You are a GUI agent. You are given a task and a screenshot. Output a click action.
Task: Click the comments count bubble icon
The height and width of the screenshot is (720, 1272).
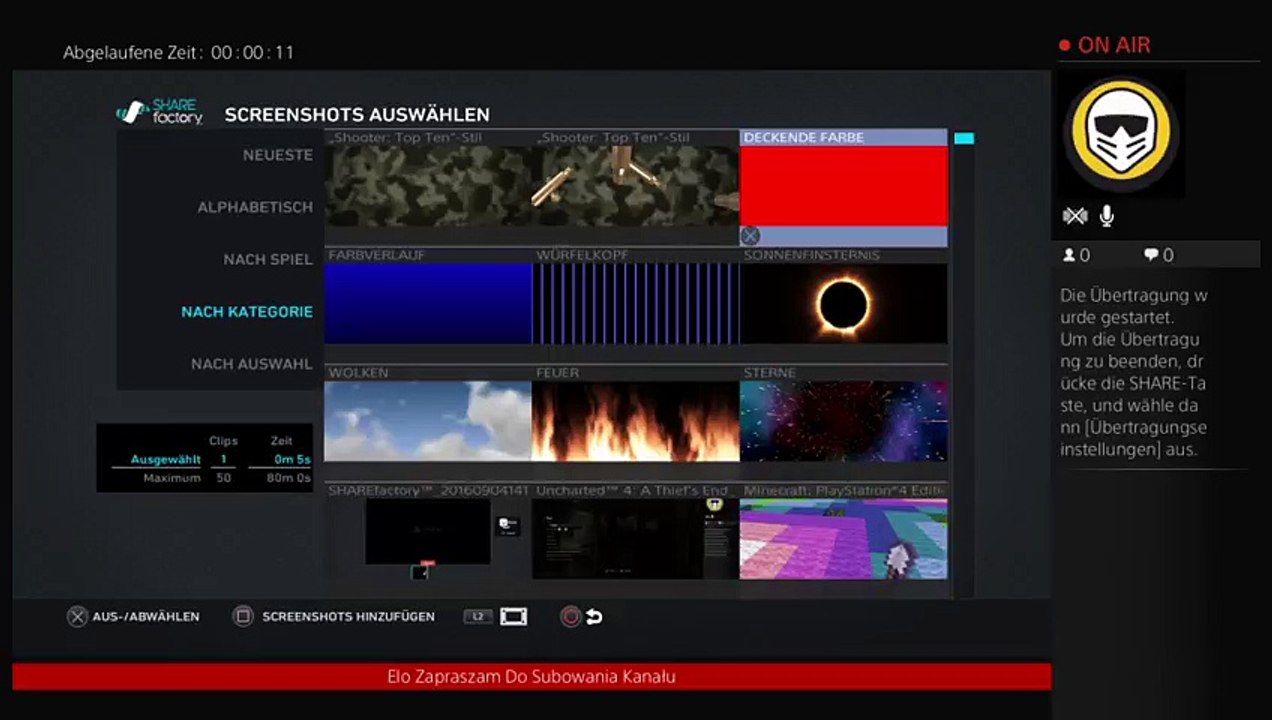tap(1151, 256)
